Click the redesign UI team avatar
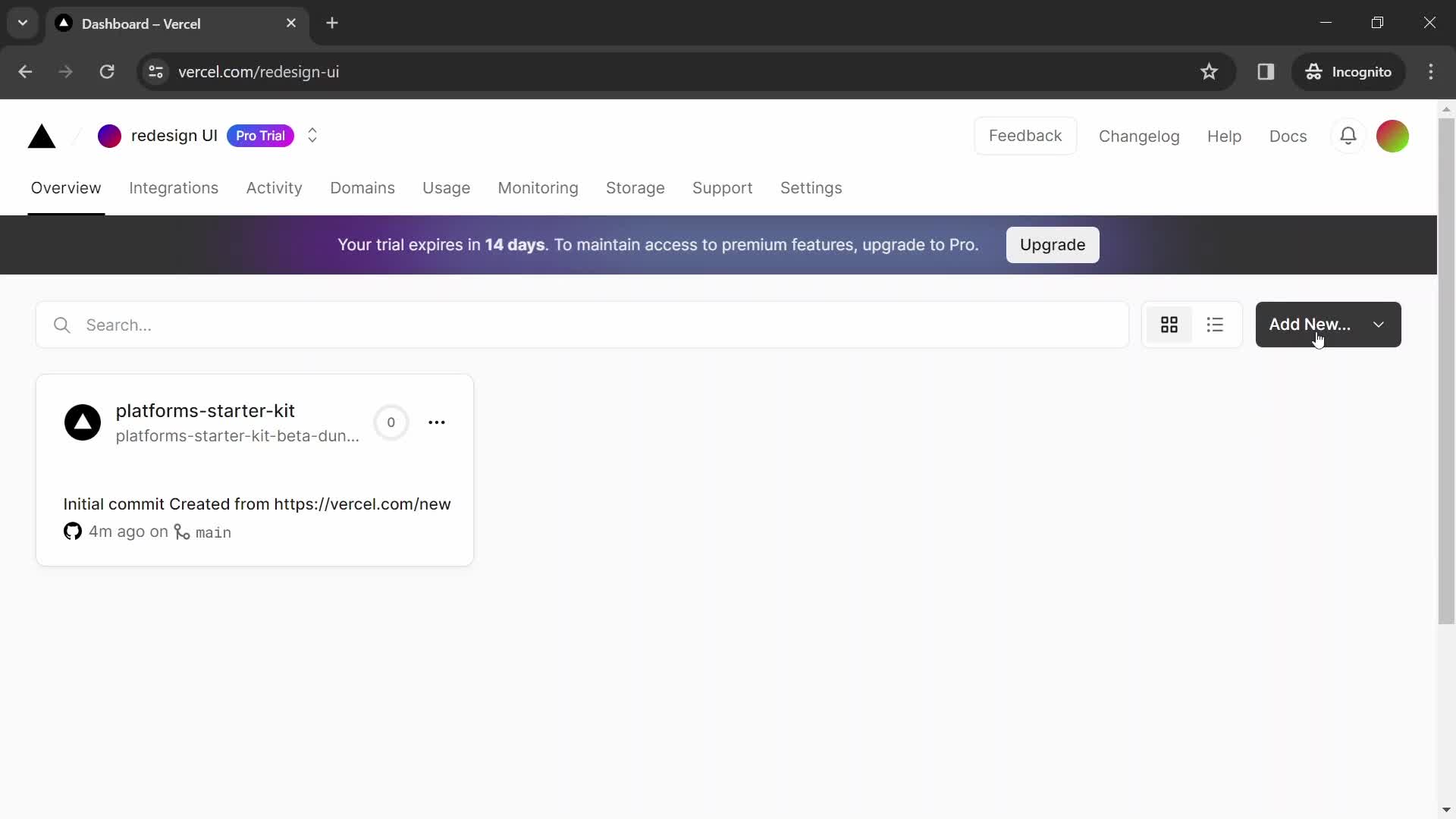 pos(109,136)
